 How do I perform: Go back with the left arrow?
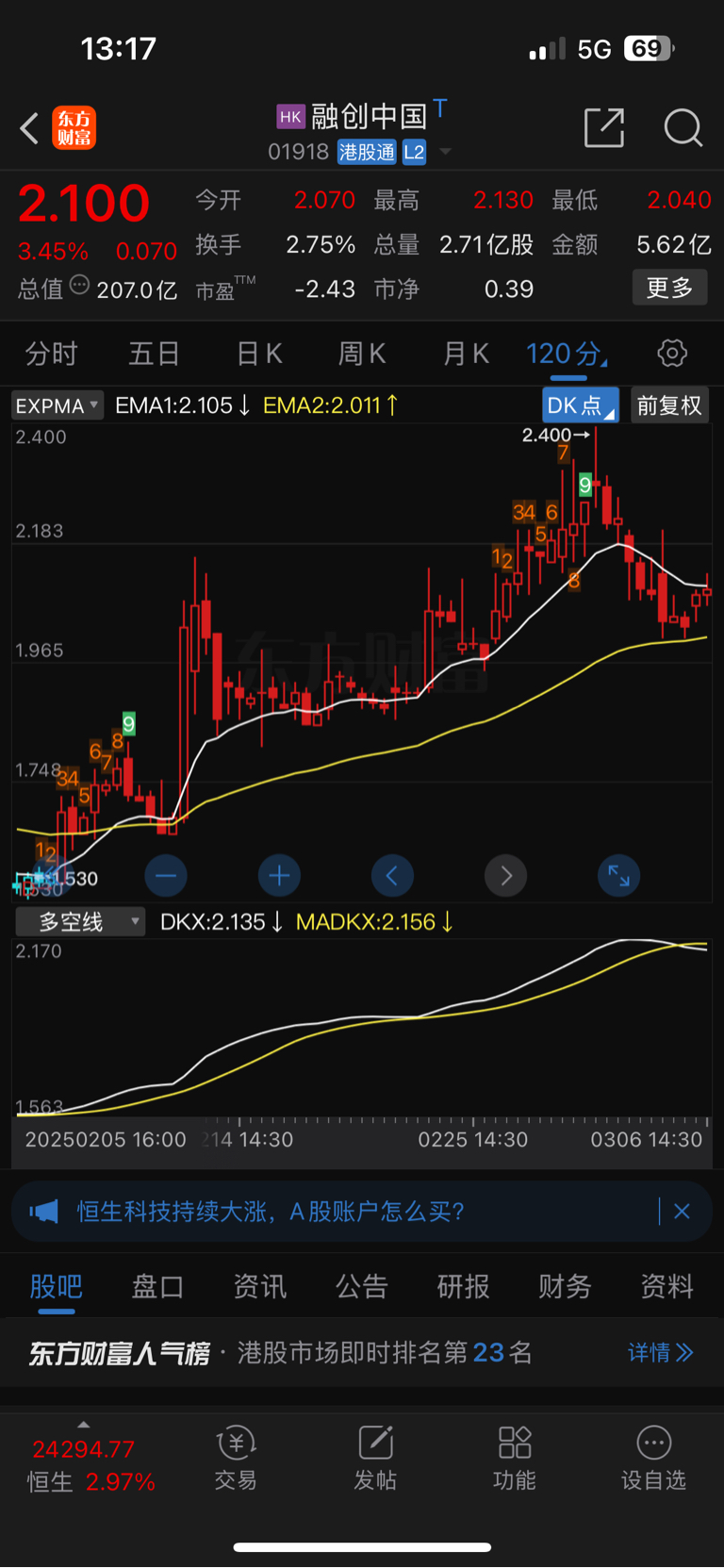tap(29, 128)
